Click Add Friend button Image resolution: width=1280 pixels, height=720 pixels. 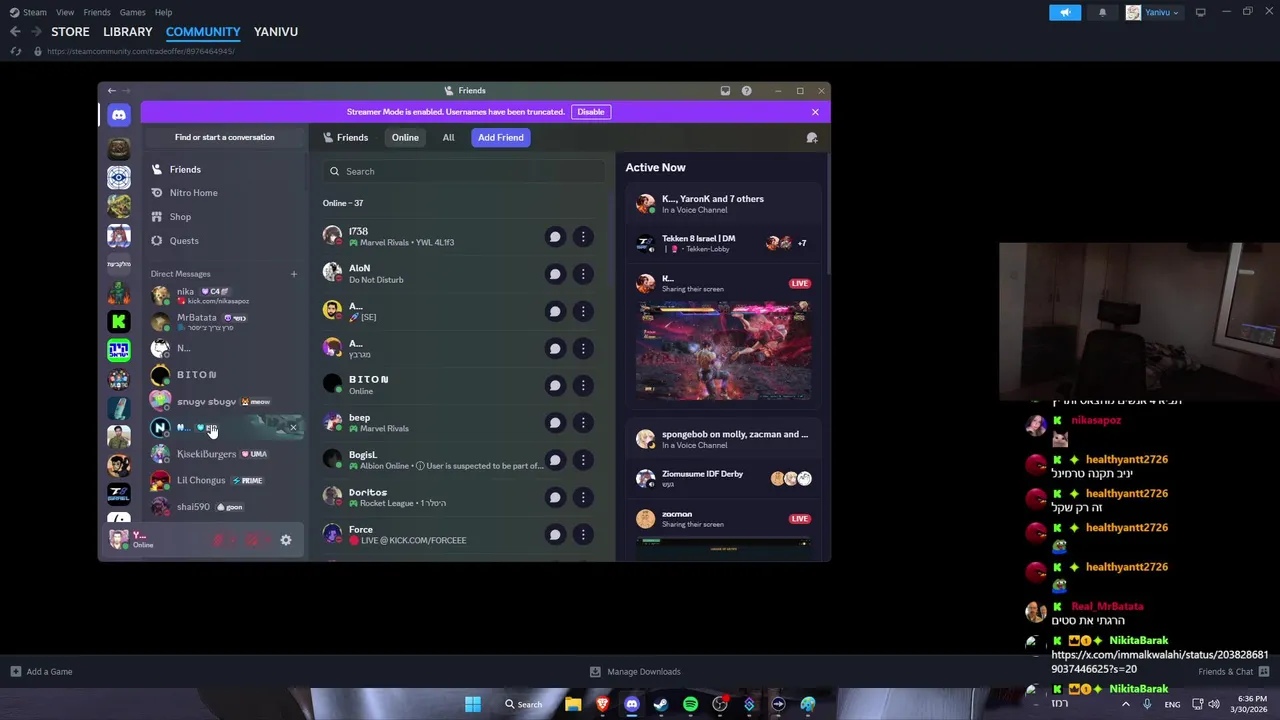coord(500,138)
